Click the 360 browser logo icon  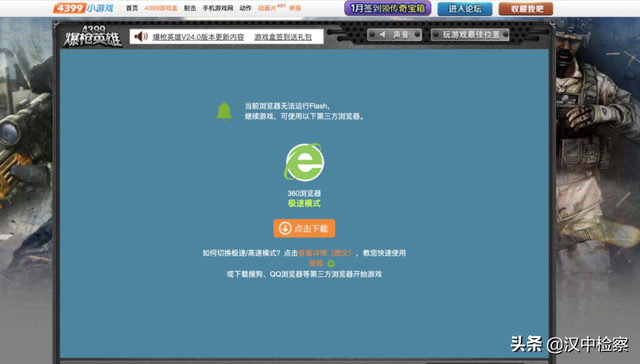click(304, 162)
